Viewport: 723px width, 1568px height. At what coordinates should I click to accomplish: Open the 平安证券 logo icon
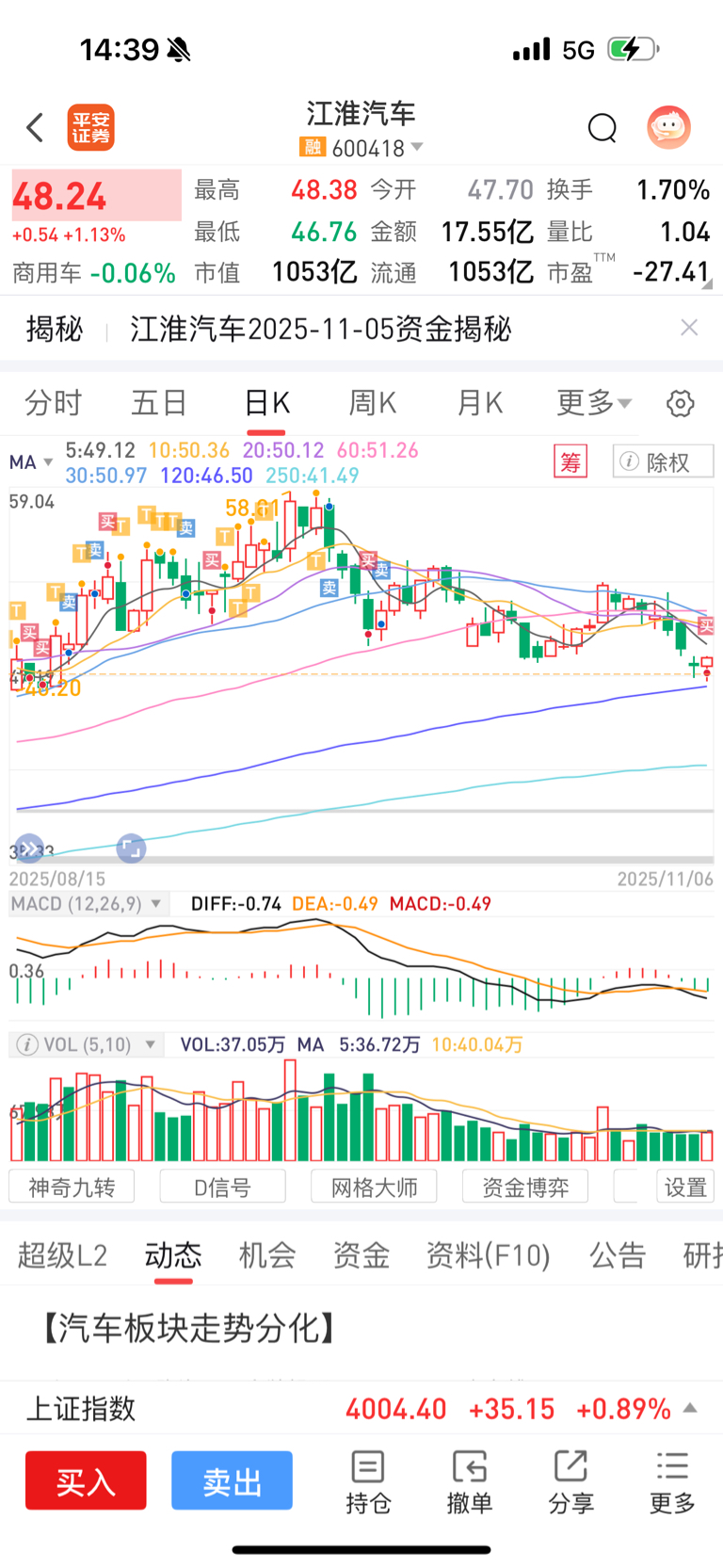90,127
